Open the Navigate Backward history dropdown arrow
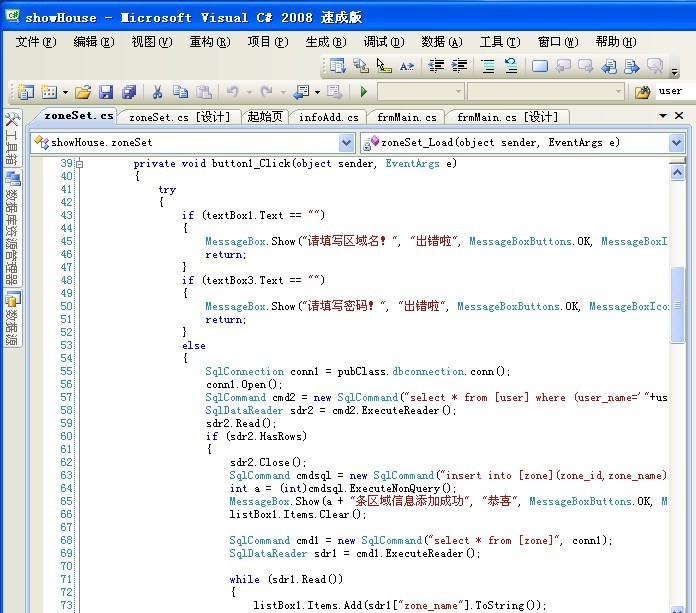Viewport: 696px width, 613px height. click(x=317, y=92)
